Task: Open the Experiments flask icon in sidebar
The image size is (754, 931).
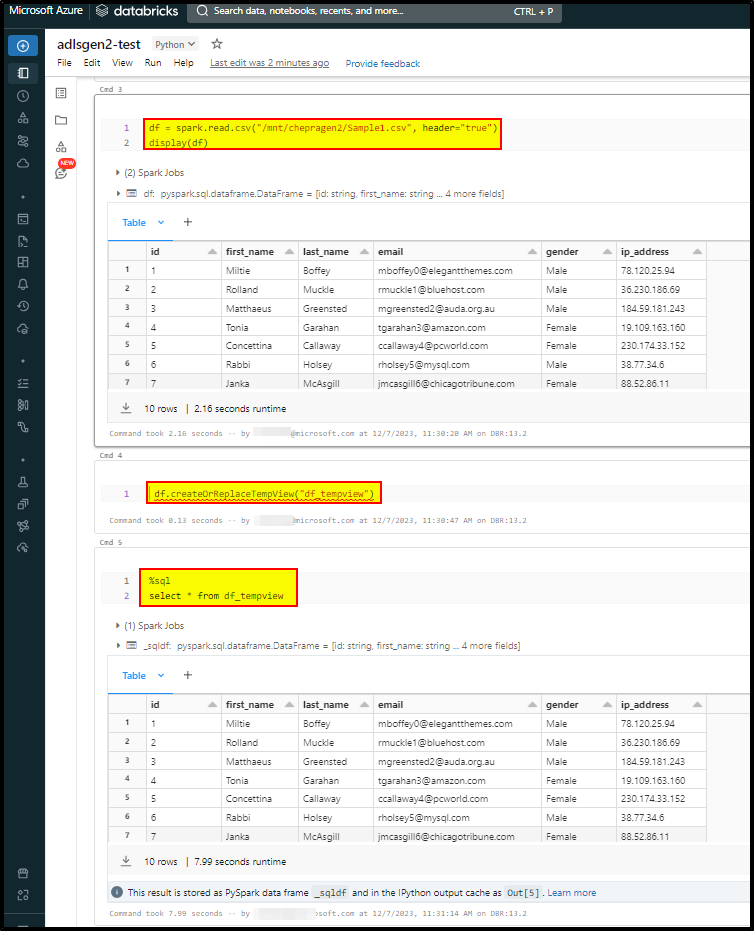Action: (x=23, y=482)
